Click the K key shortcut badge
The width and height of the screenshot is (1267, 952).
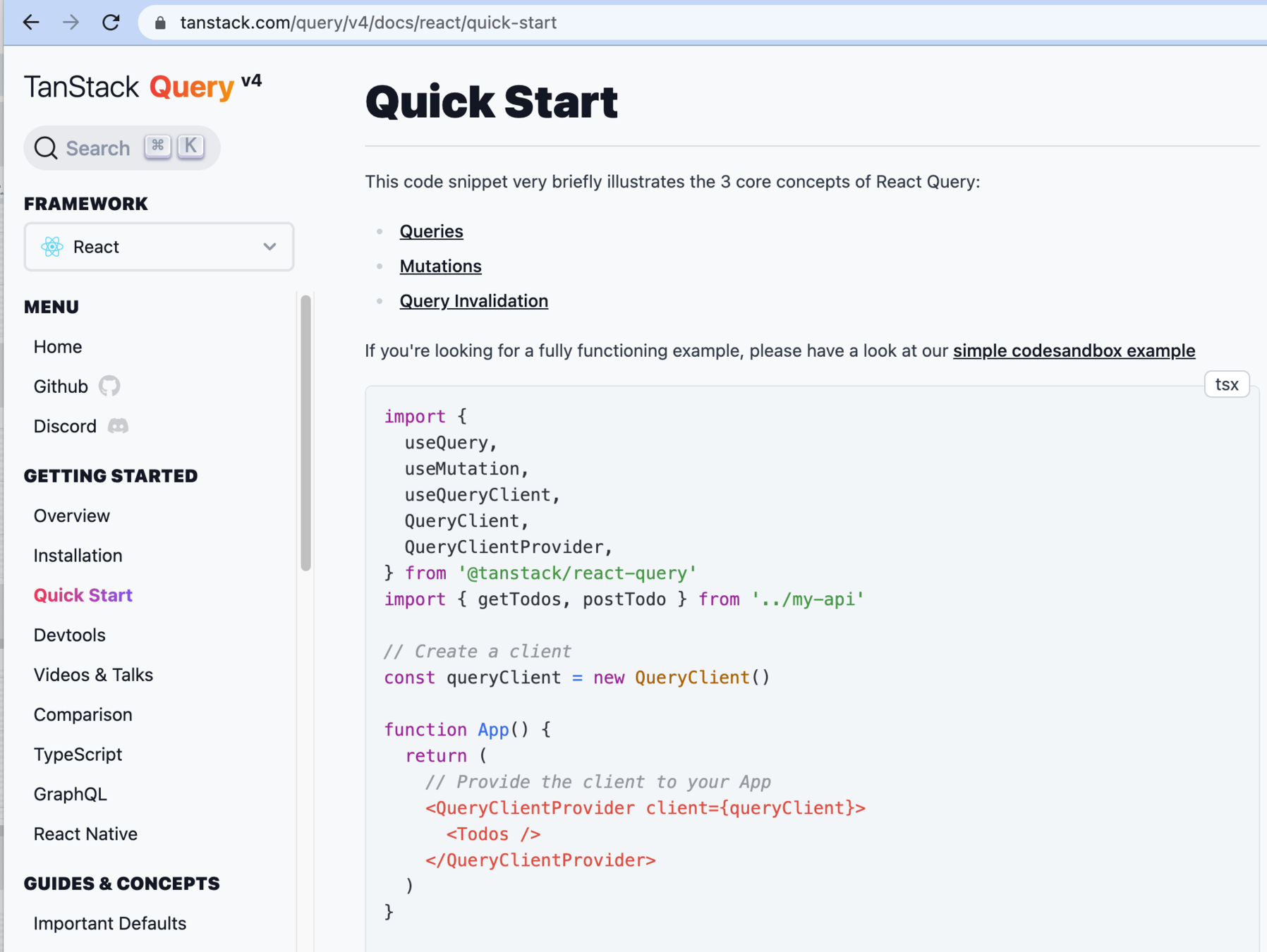pos(190,146)
